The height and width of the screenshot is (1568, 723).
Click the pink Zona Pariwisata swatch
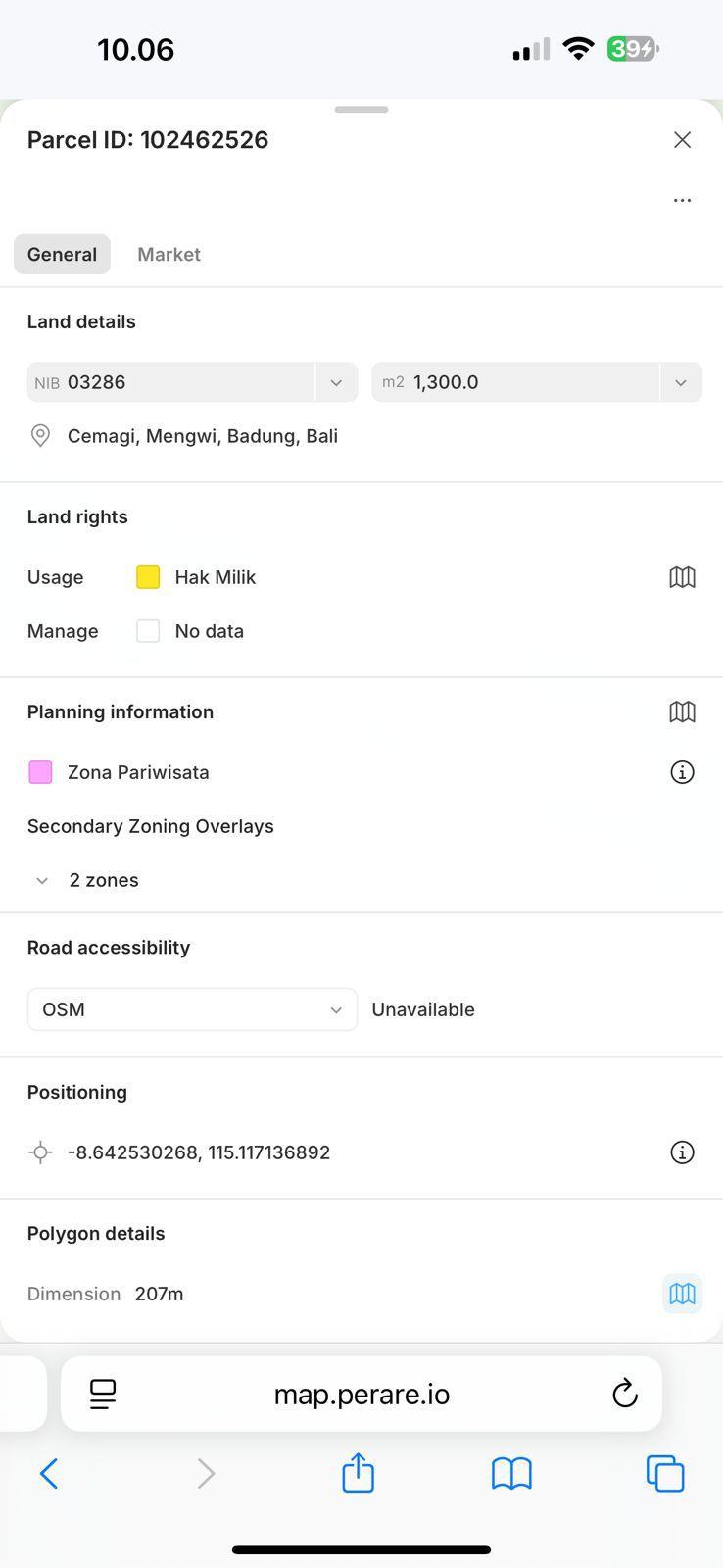point(40,772)
